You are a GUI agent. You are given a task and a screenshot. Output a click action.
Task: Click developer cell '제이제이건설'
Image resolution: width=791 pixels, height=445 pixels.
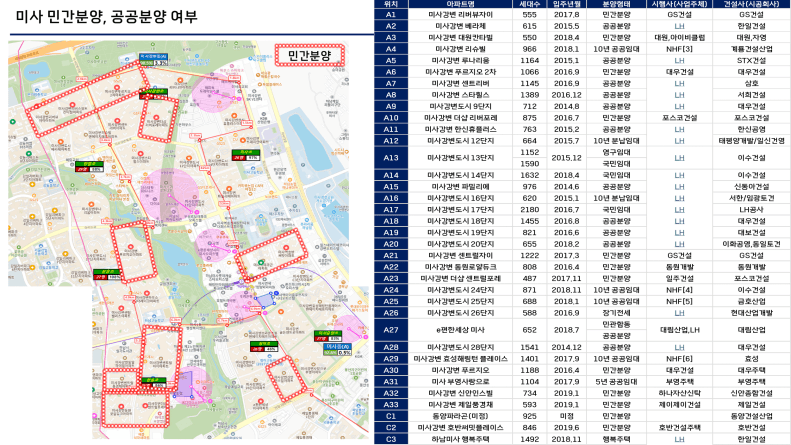[679, 405]
